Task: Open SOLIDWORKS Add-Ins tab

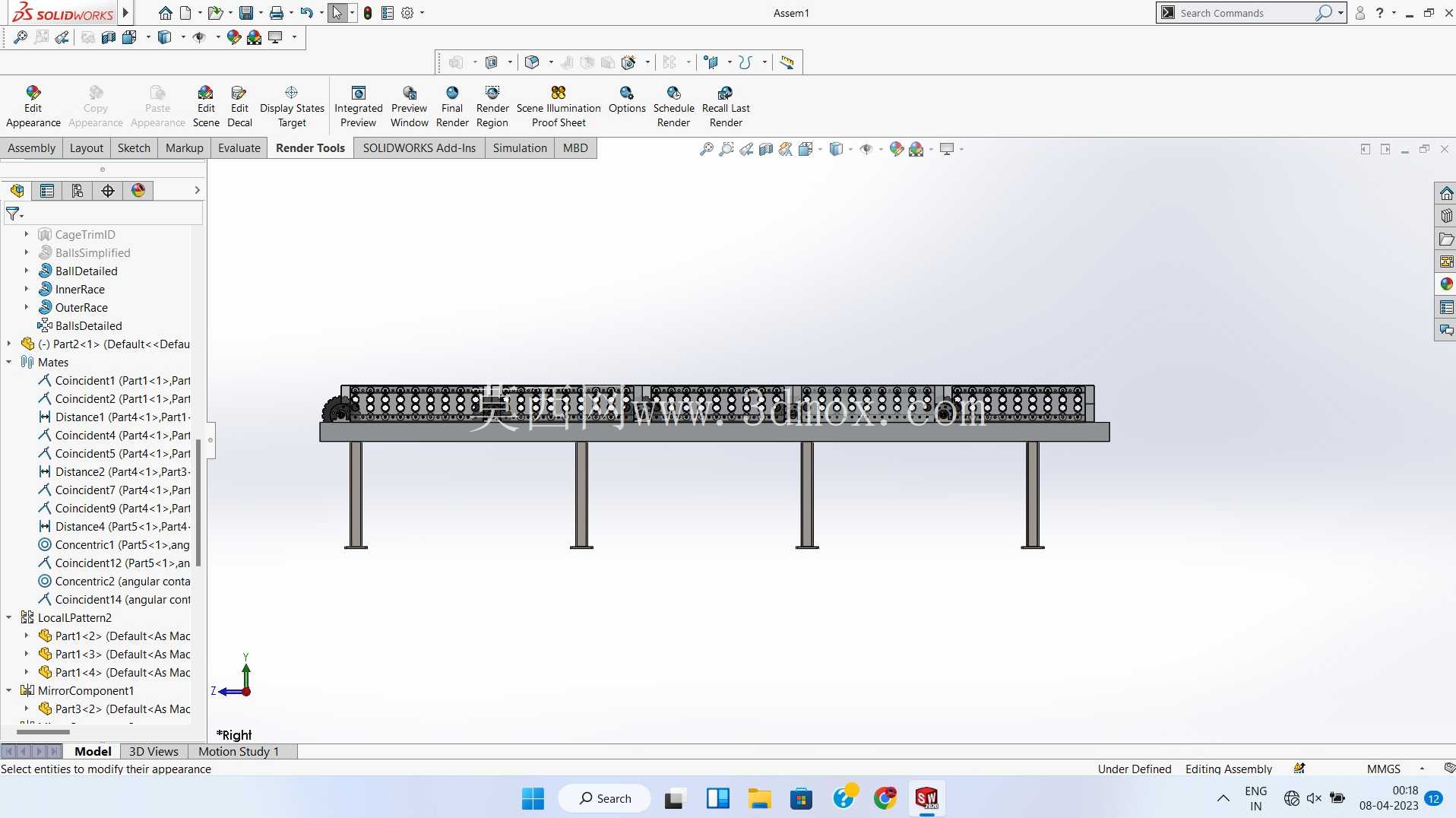Action: coord(419,147)
